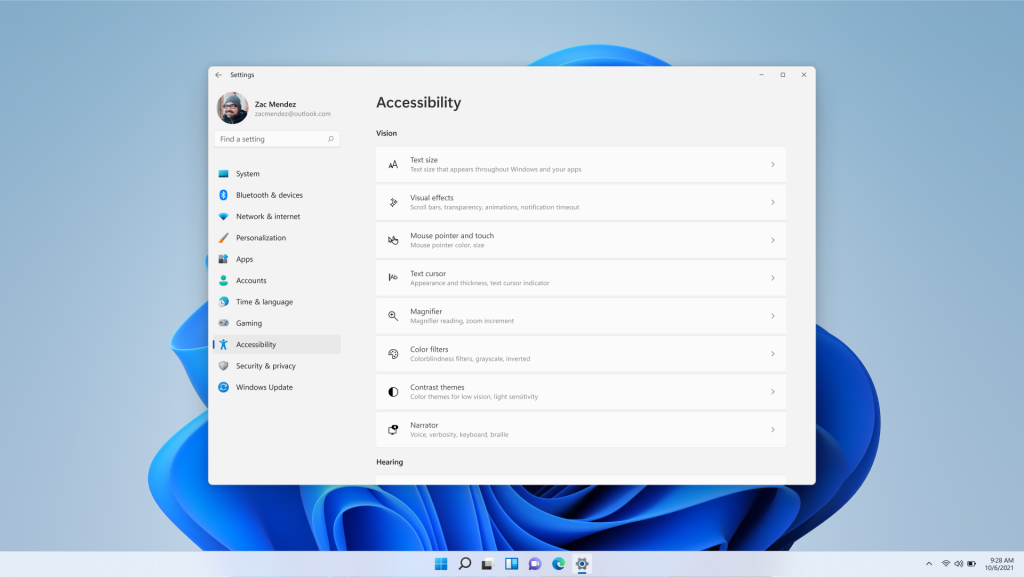This screenshot has width=1024, height=577.
Task: Click the System monitor icon in sidebar
Action: tap(223, 174)
